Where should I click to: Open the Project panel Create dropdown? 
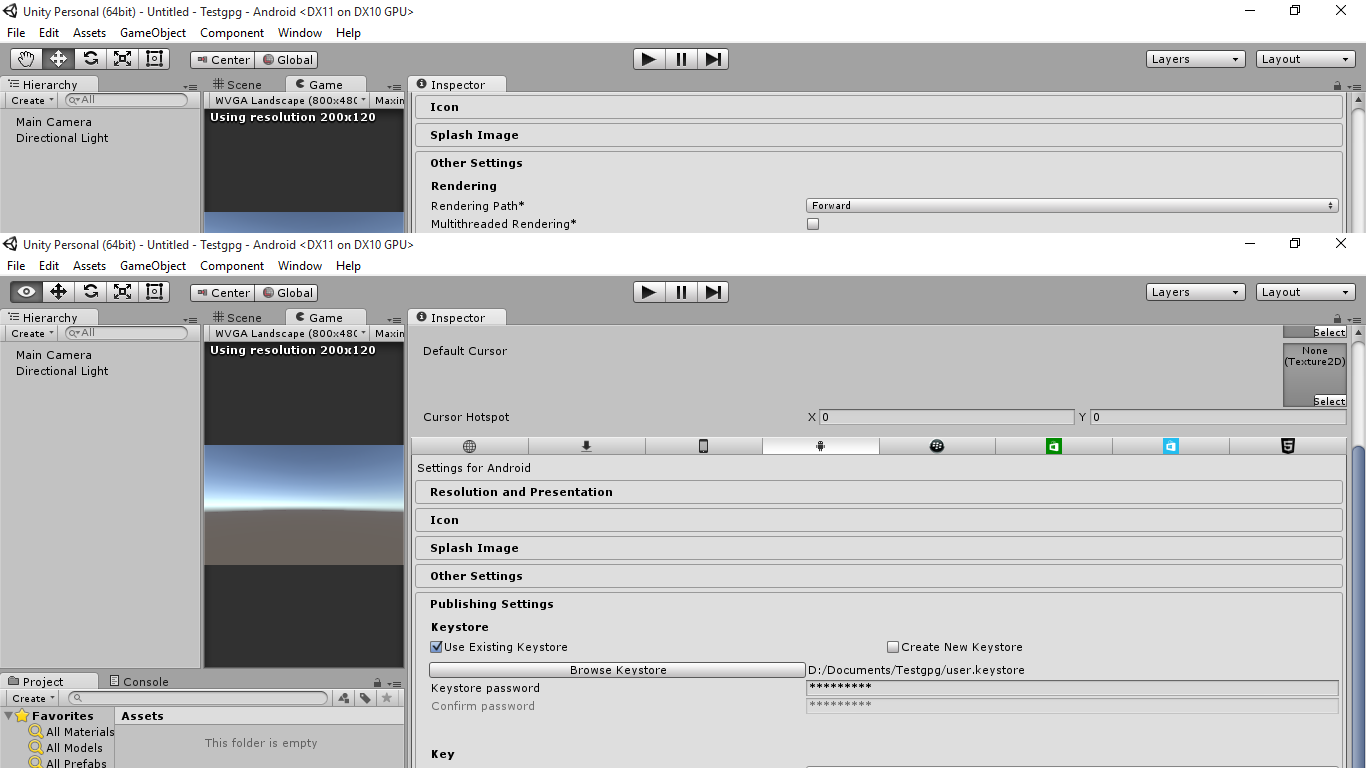tap(33, 698)
